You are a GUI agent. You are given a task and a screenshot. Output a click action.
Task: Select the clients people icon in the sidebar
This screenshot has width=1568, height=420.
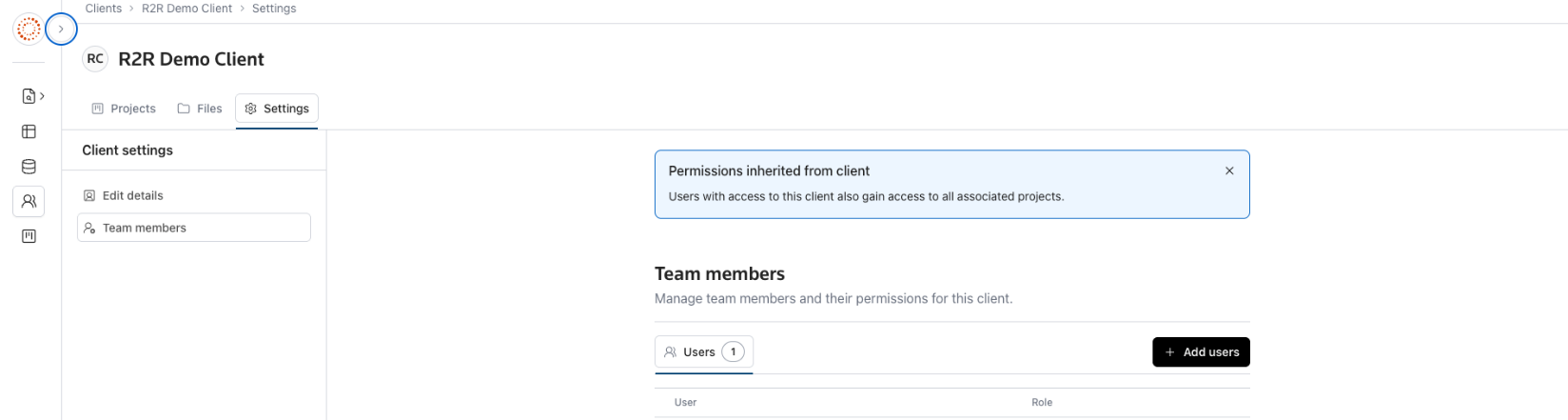click(29, 201)
